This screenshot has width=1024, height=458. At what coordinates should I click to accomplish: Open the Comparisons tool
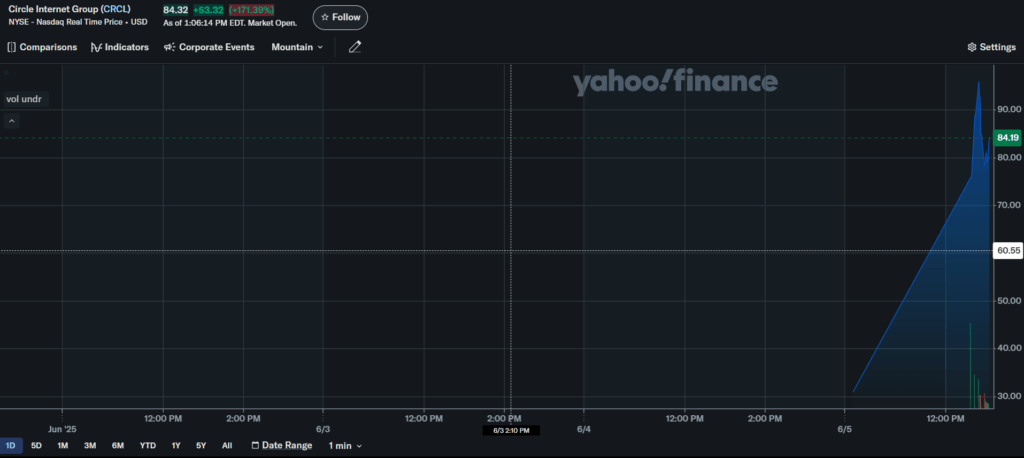(x=42, y=47)
